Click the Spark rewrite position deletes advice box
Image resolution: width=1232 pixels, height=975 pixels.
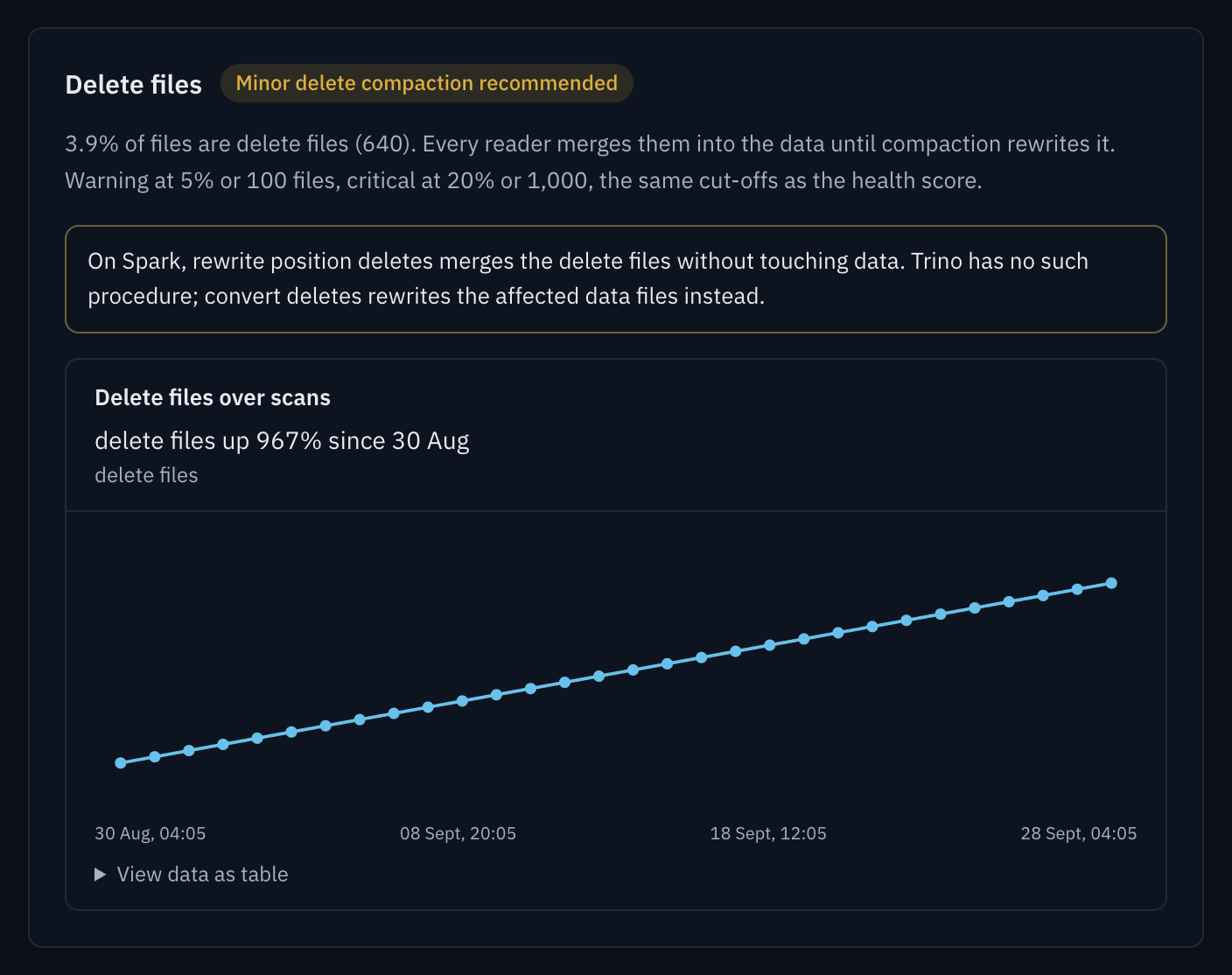point(616,279)
